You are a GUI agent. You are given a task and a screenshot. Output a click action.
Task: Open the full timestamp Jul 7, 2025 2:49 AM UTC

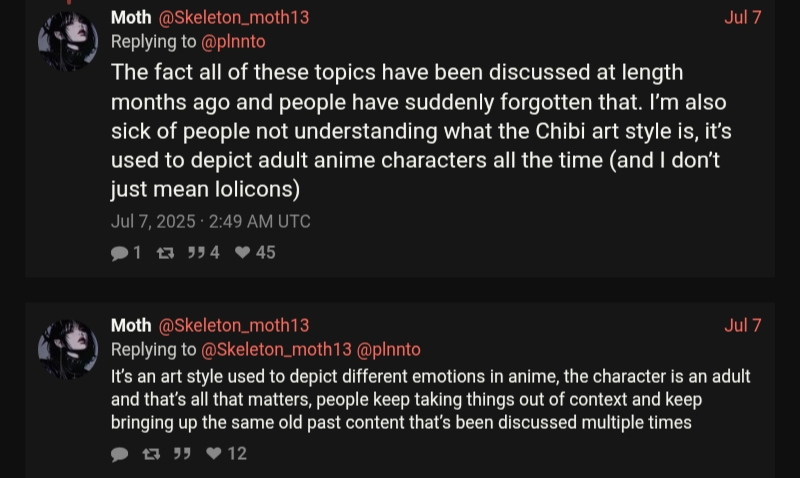click(x=210, y=221)
